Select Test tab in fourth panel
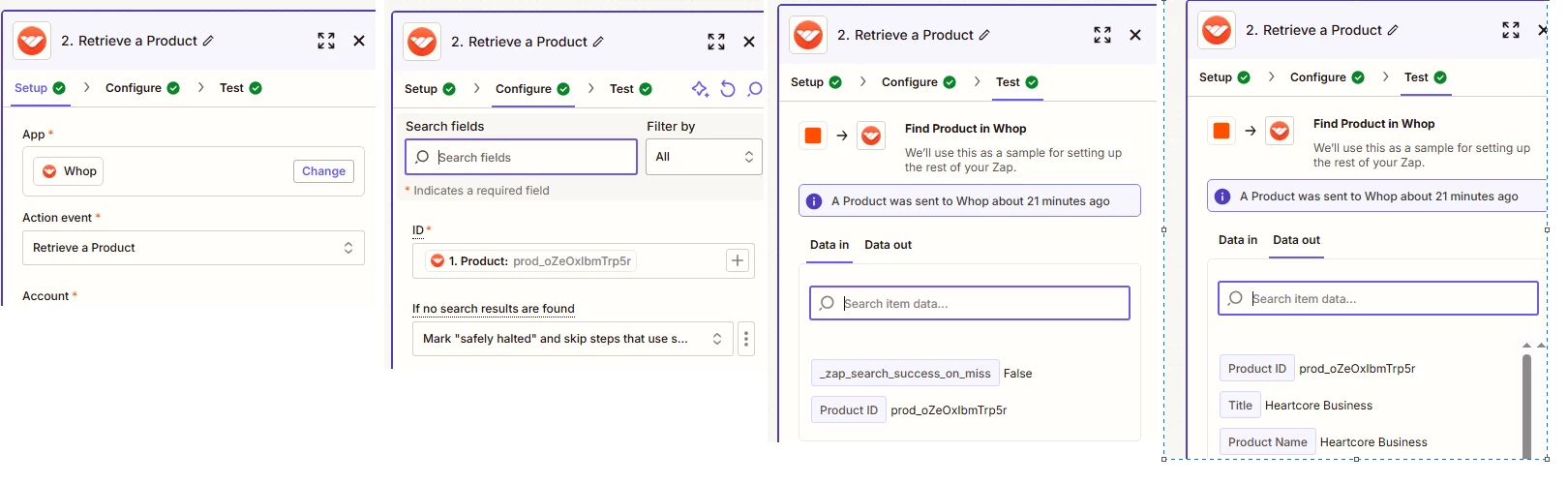 point(1426,77)
